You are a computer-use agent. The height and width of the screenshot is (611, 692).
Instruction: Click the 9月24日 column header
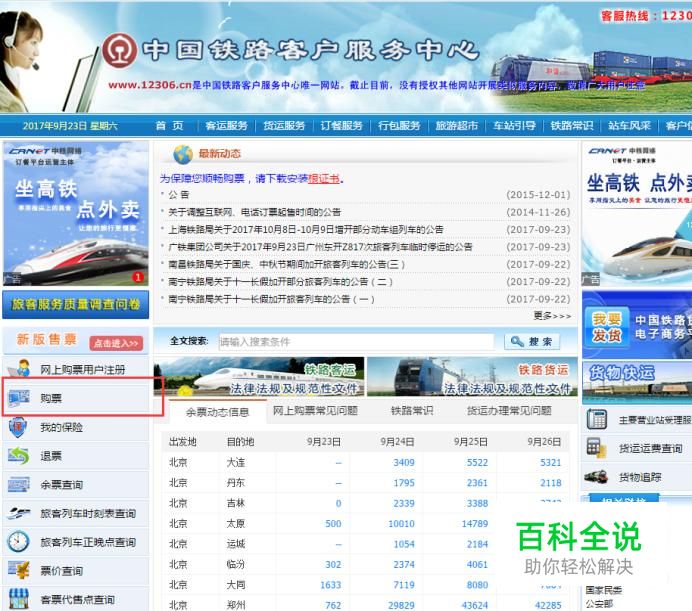click(397, 441)
